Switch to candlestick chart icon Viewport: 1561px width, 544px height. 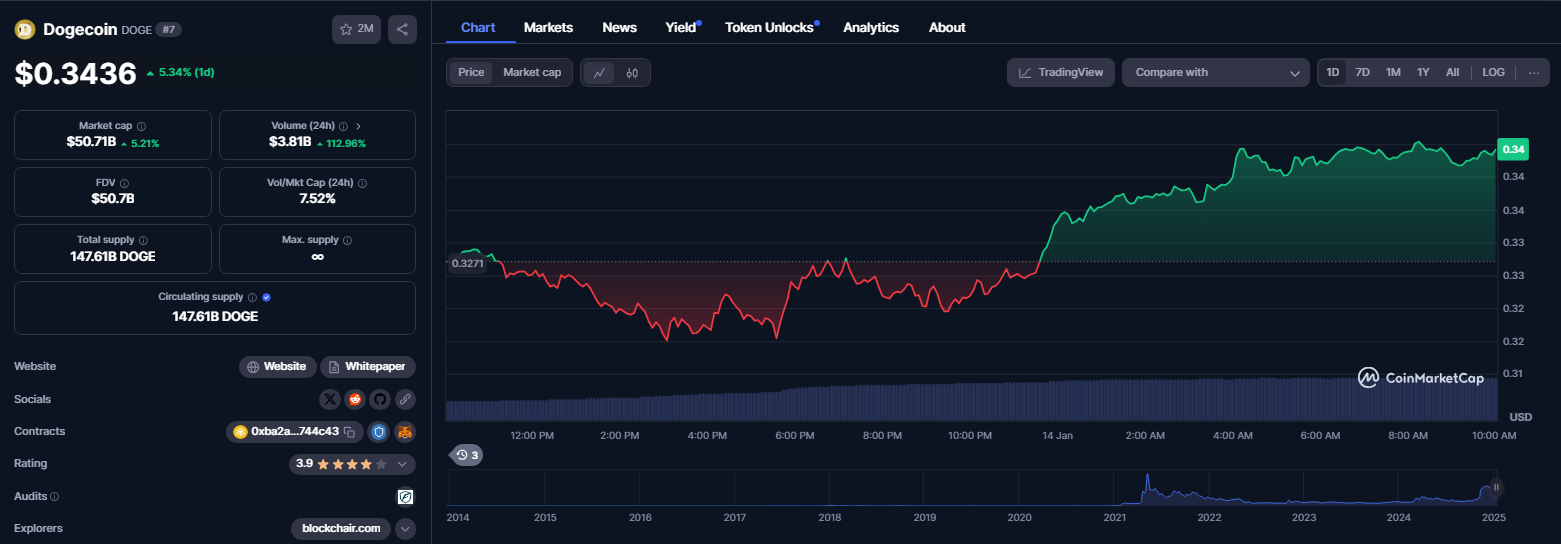coord(632,72)
